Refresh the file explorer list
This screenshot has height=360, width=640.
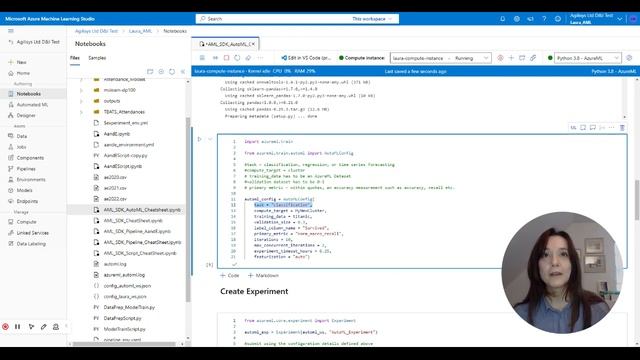[172, 71]
